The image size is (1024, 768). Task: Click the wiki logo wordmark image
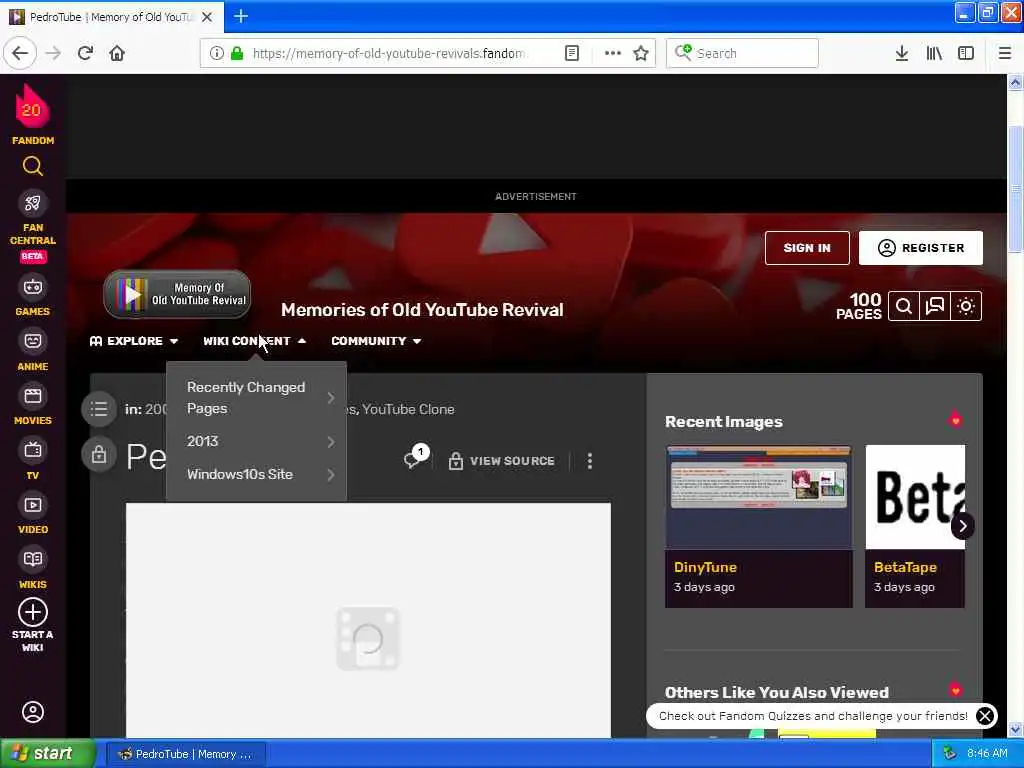[177, 295]
